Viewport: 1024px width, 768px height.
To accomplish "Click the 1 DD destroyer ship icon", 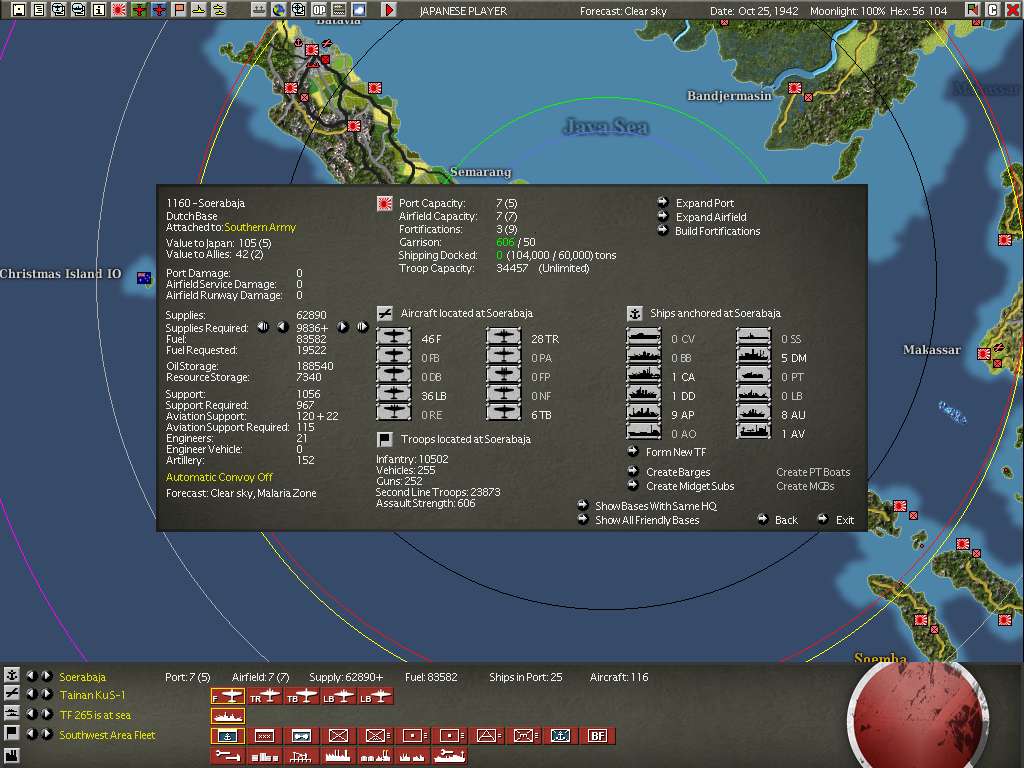I will click(x=644, y=394).
